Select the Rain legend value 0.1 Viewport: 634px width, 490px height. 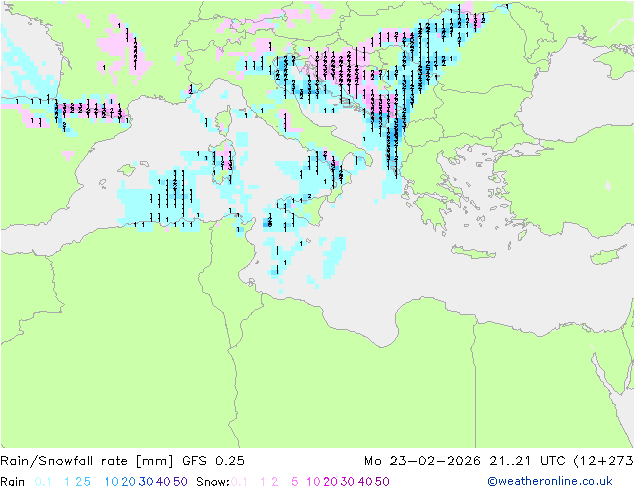pos(43,482)
